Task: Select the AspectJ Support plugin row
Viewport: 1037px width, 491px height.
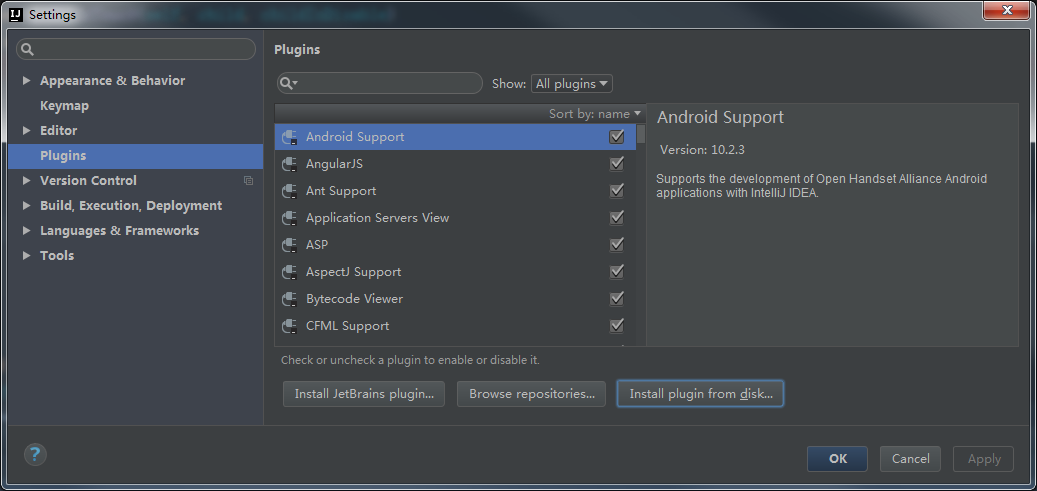Action: pos(455,272)
